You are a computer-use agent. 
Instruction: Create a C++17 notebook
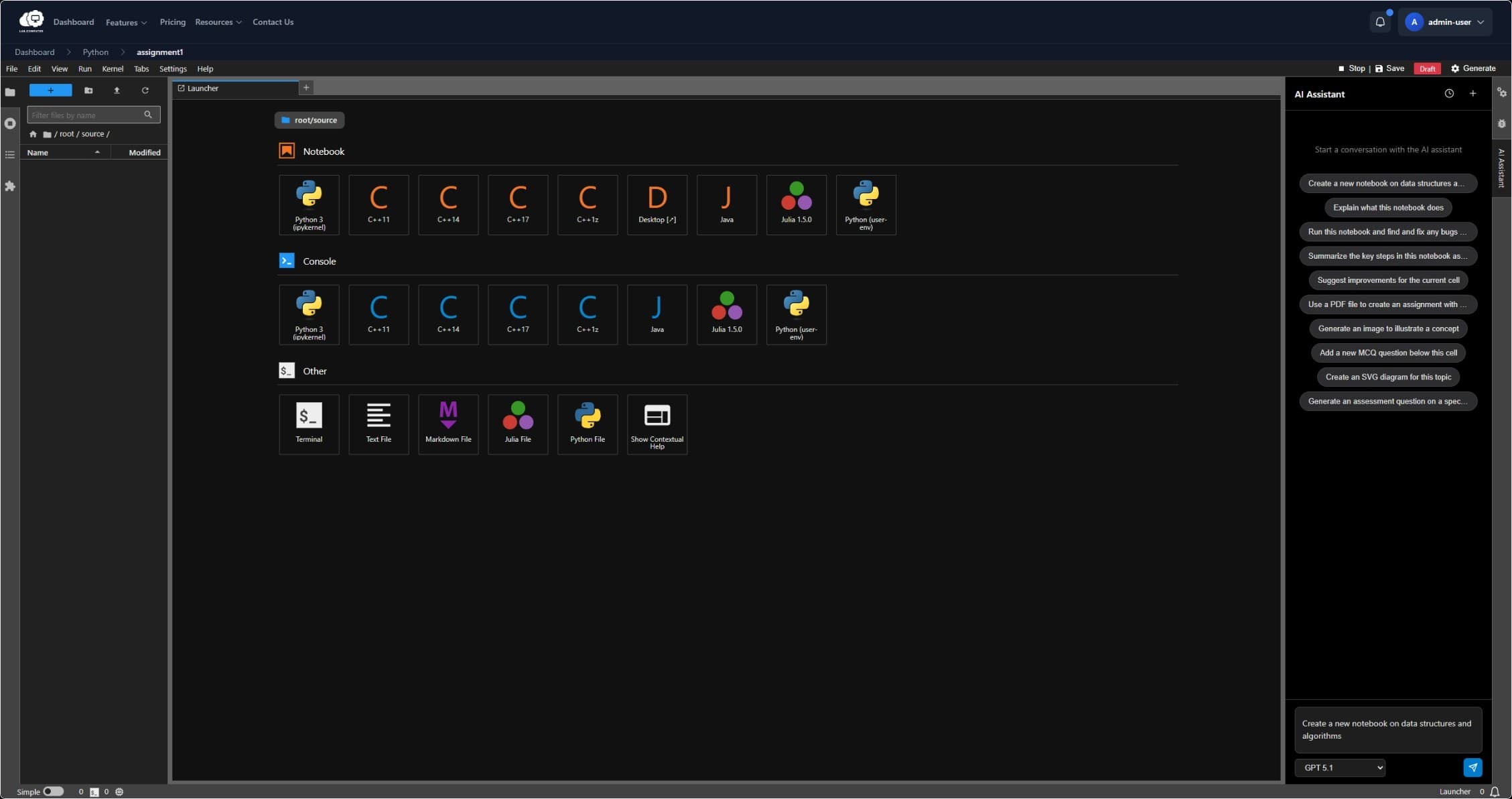coord(518,205)
